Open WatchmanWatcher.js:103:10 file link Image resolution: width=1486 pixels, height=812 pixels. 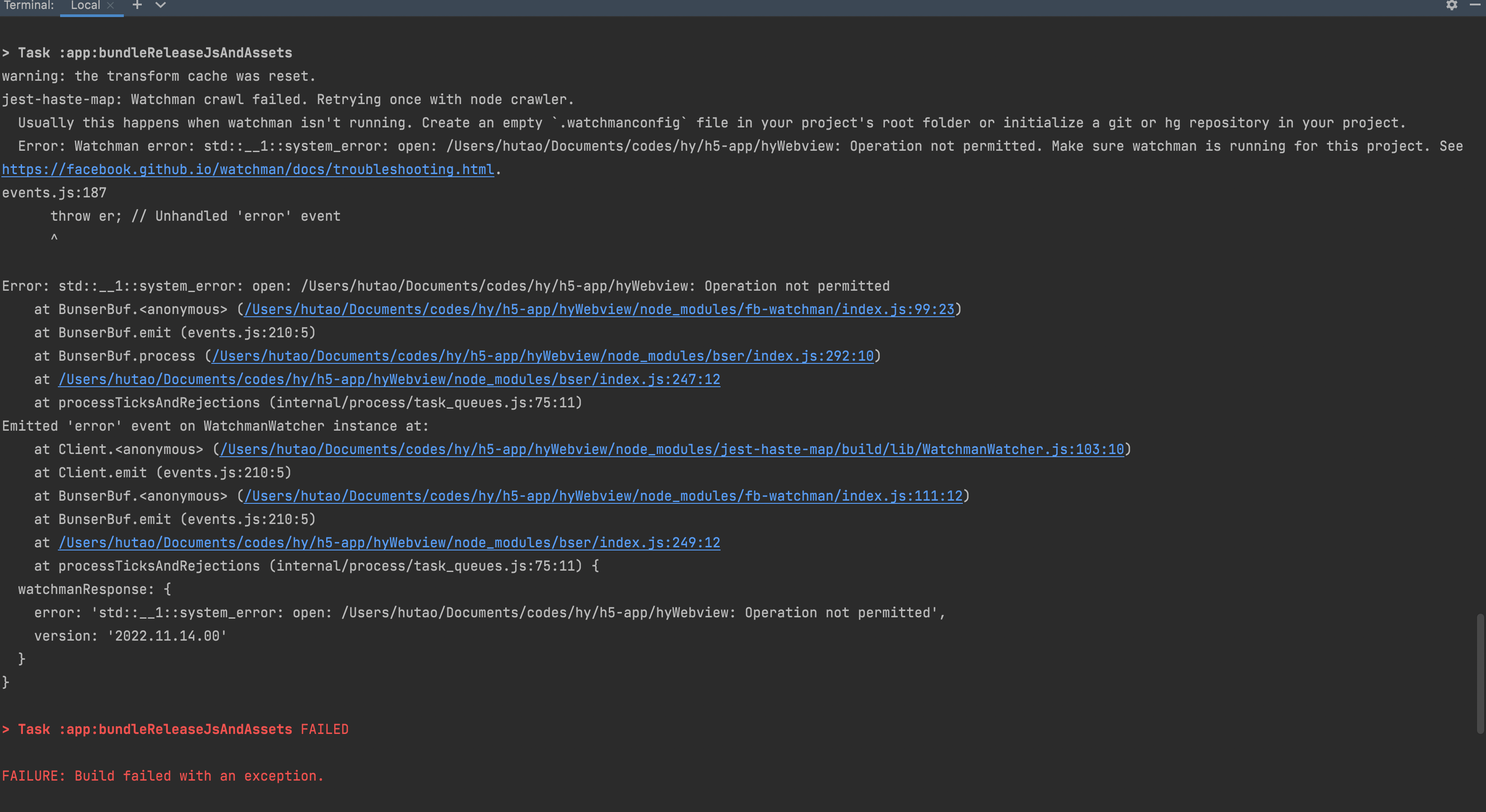[x=672, y=449]
